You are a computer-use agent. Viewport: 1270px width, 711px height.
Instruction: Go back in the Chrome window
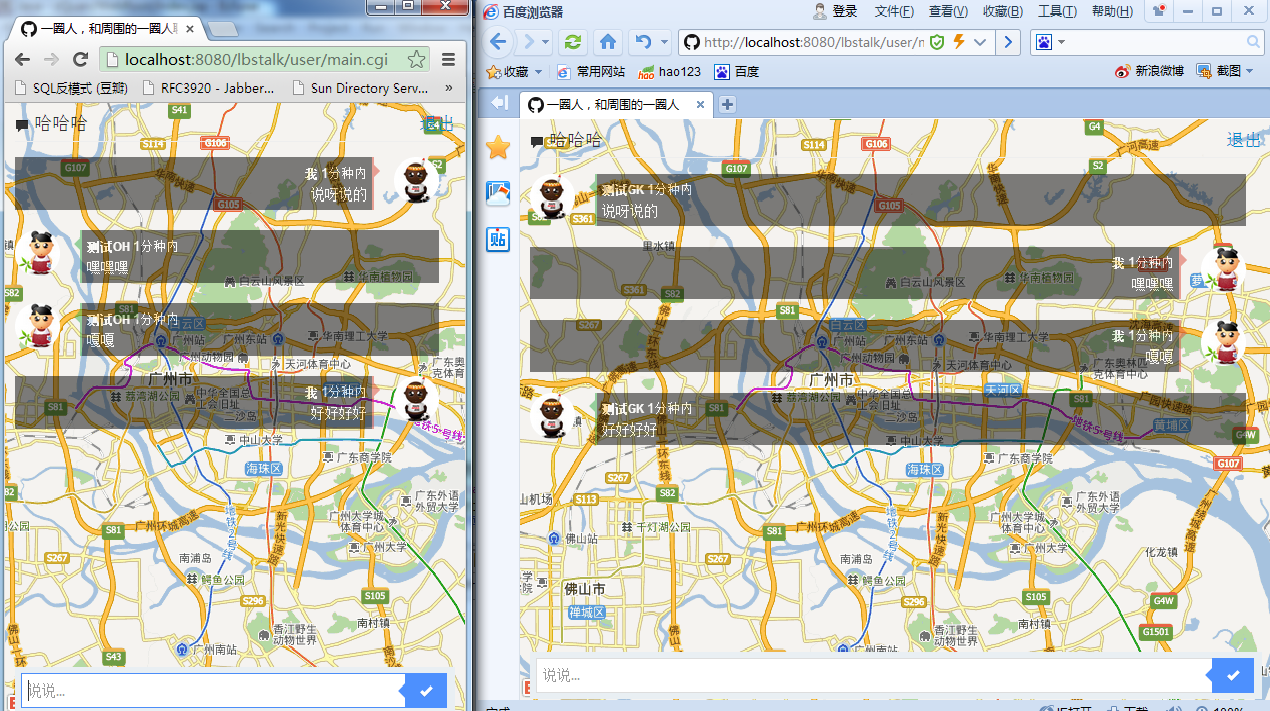(23, 59)
